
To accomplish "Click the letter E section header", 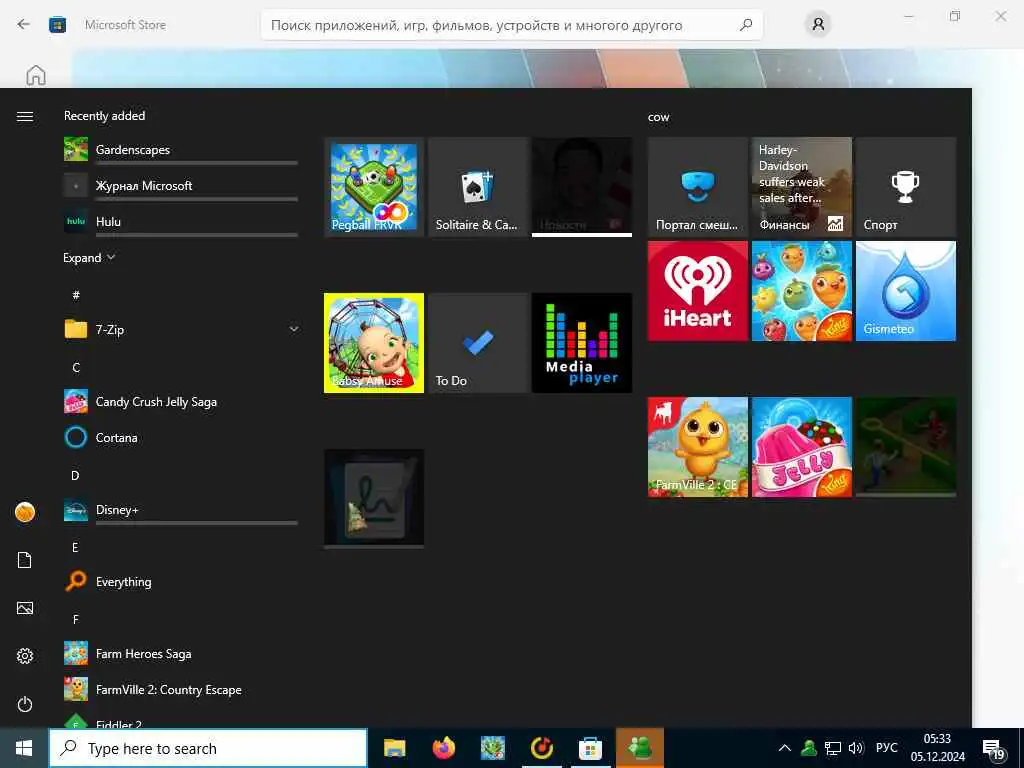I will (x=75, y=547).
